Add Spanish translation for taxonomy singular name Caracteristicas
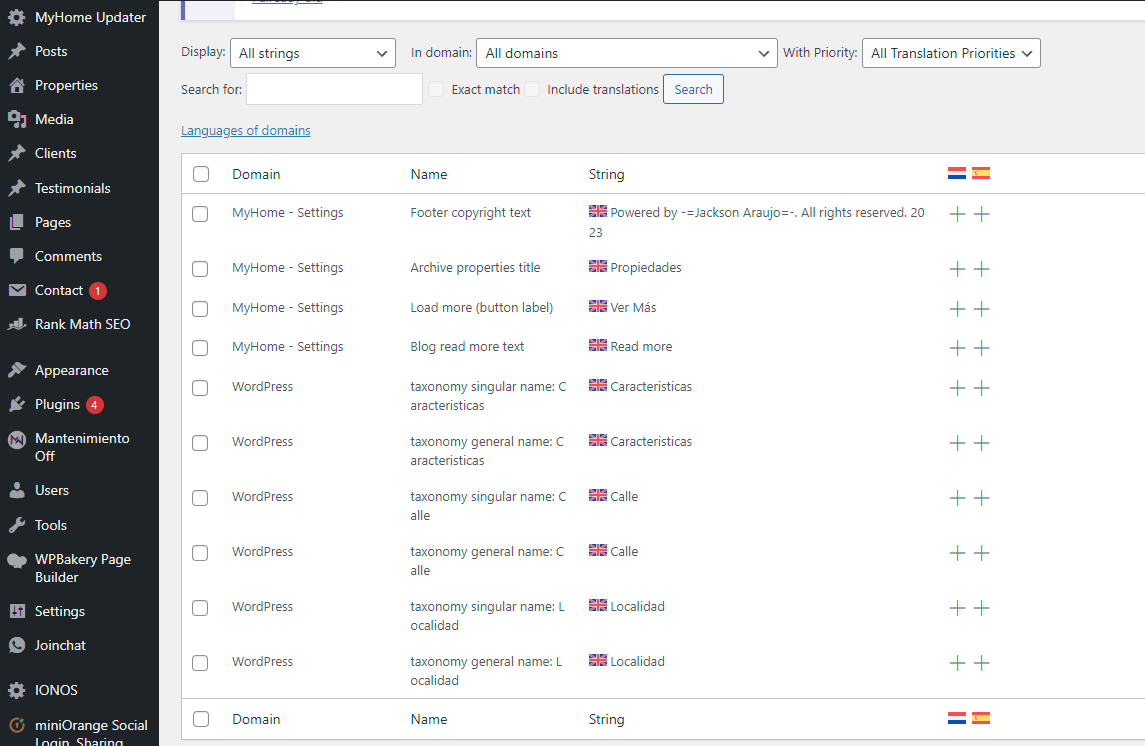This screenshot has height=746, width=1145. click(981, 388)
